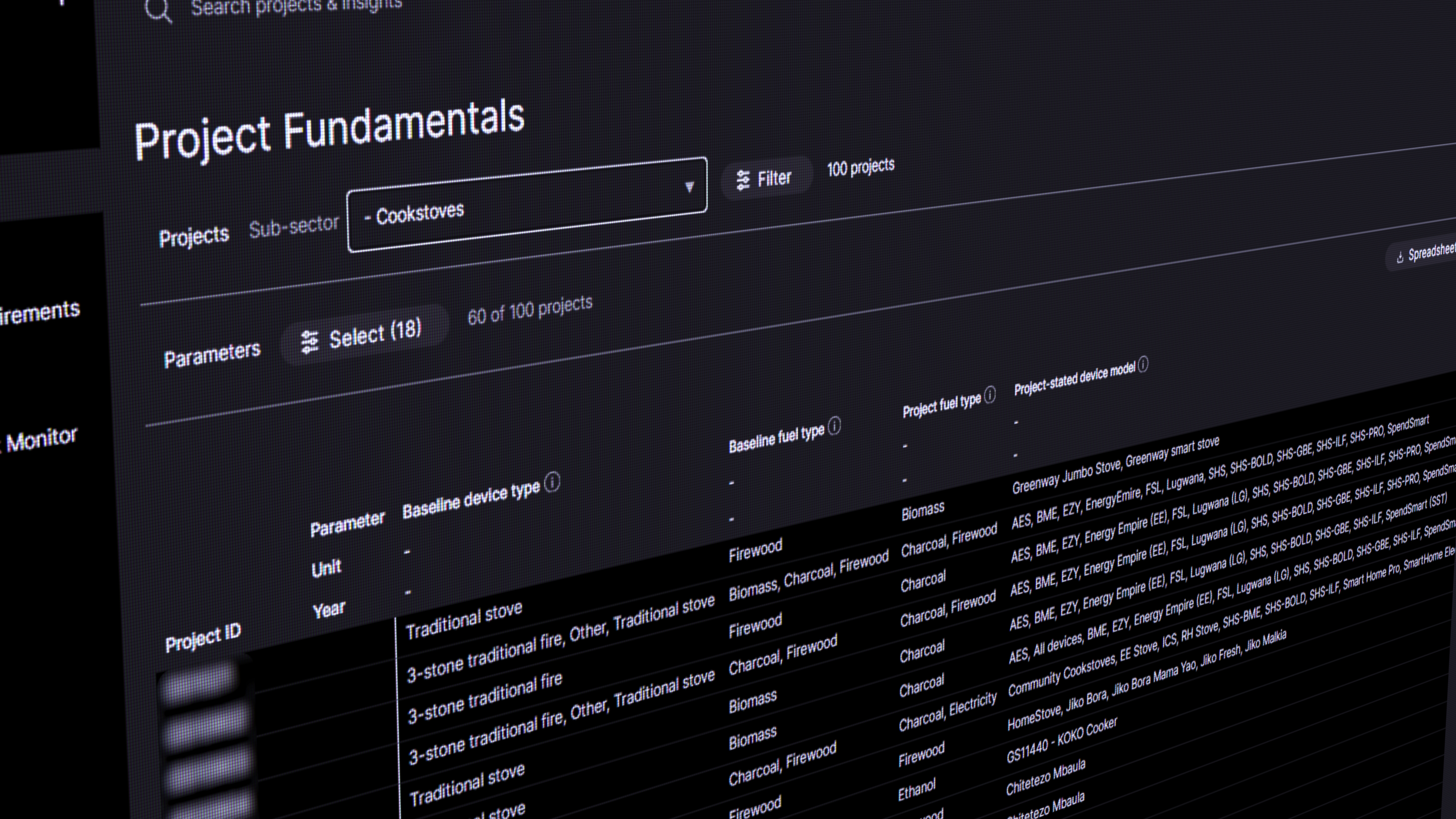Viewport: 1456px width, 819px height.
Task: Click the 100 projects count text
Action: (x=860, y=167)
